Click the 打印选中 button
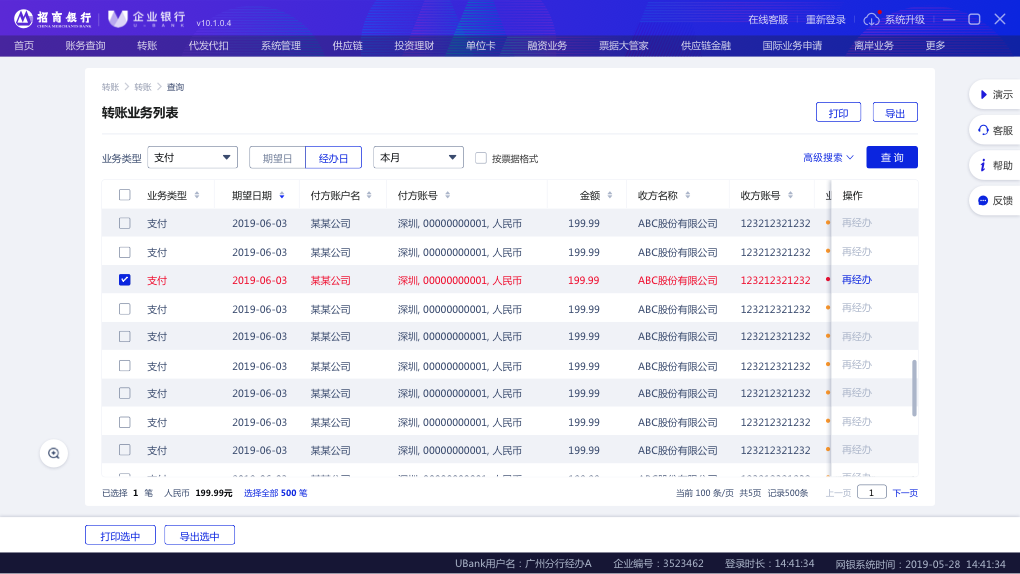This screenshot has height=574, width=1020. tap(120, 536)
